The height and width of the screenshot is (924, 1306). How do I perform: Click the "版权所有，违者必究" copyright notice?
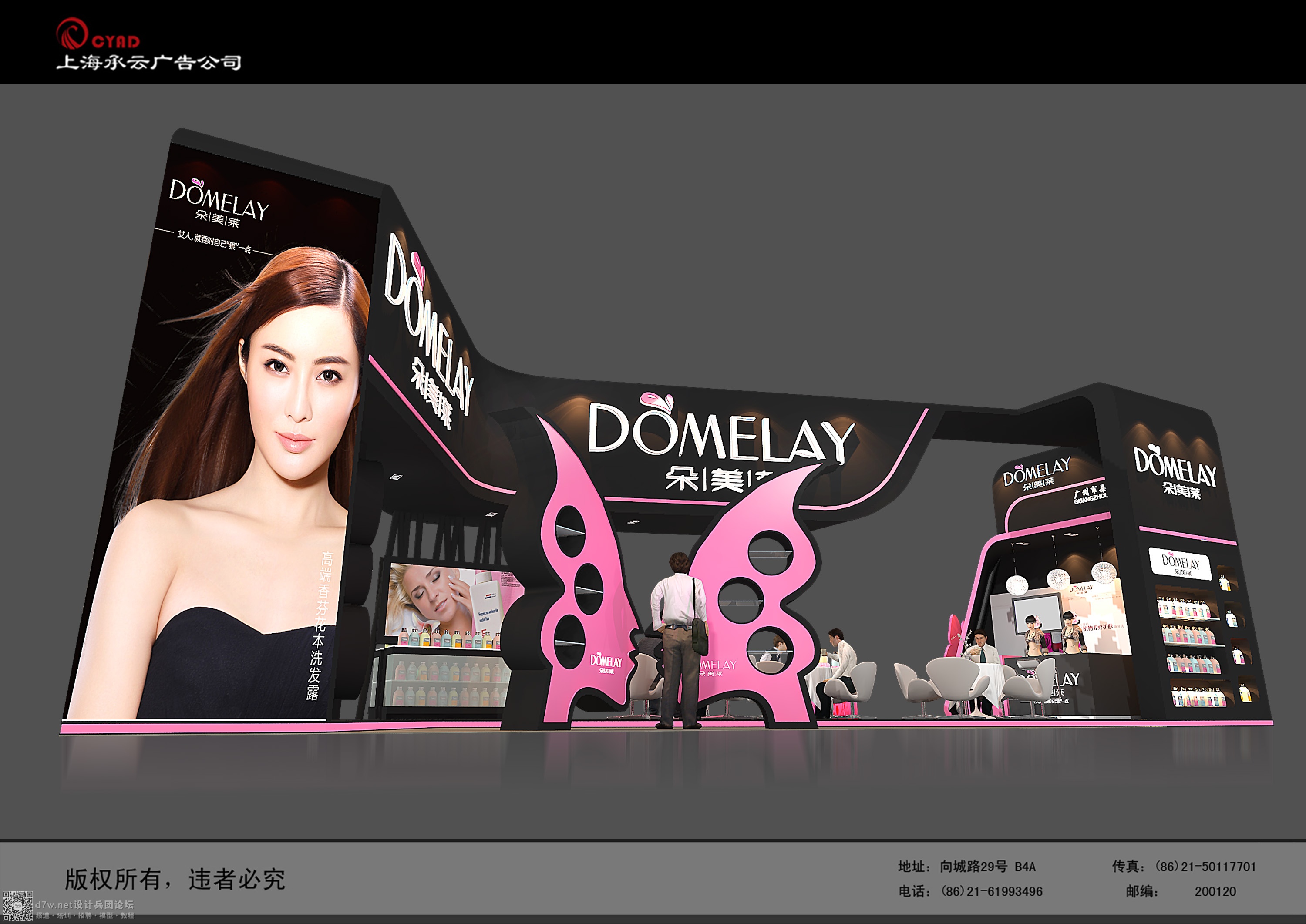pos(175,879)
